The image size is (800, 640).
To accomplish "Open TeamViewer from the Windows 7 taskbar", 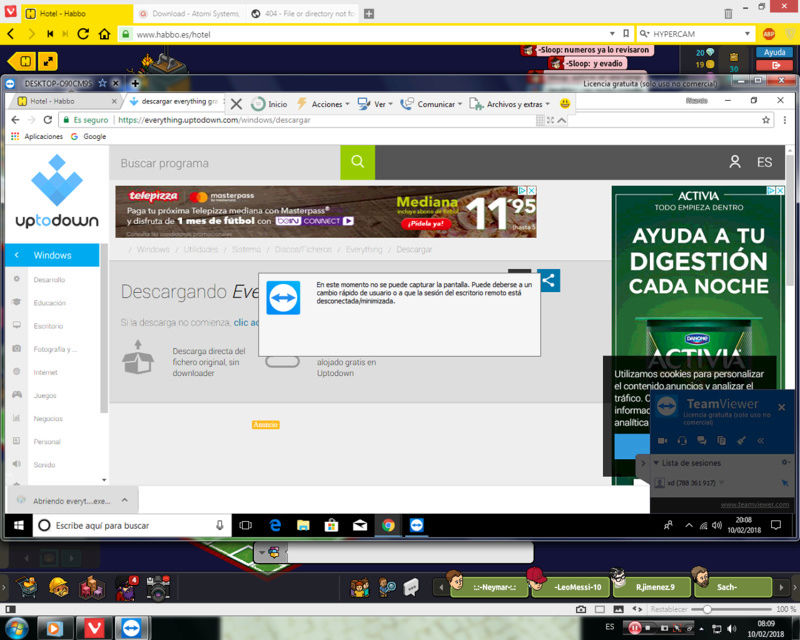I will pos(132,628).
